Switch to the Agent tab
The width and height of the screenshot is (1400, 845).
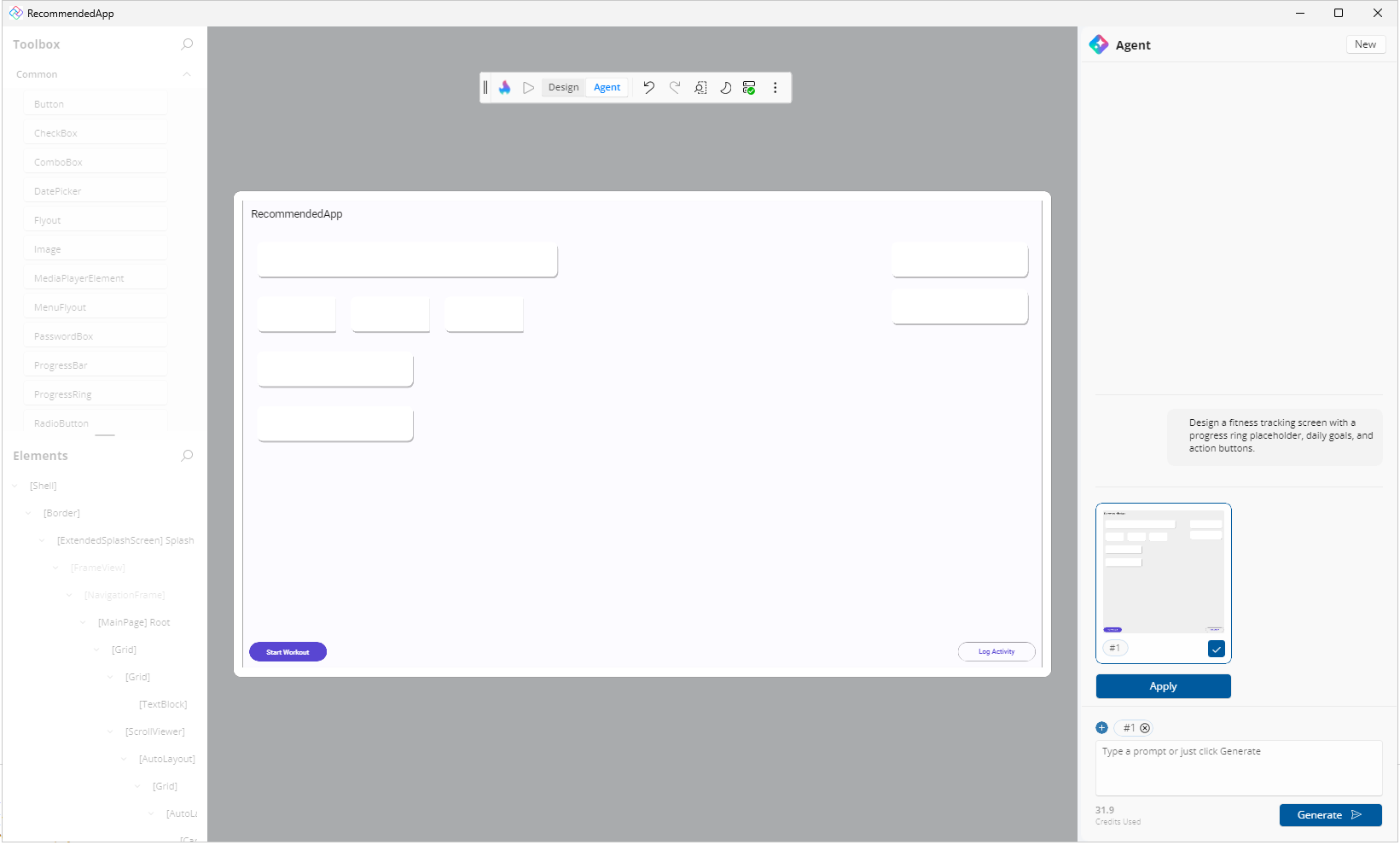607,88
